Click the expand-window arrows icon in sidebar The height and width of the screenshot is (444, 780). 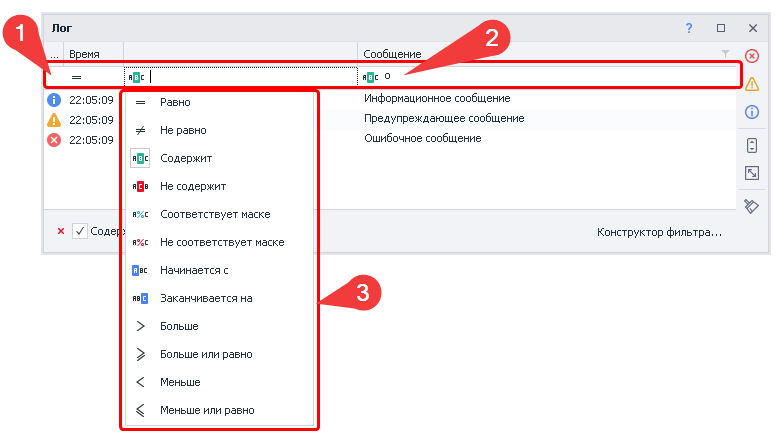pyautogui.click(x=752, y=173)
